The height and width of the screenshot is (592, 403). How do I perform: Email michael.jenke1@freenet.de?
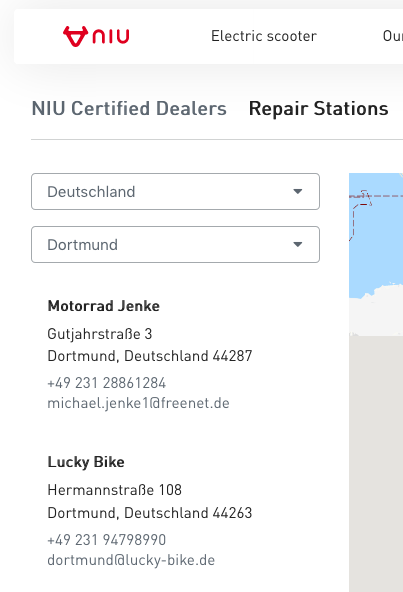pyautogui.click(x=138, y=403)
